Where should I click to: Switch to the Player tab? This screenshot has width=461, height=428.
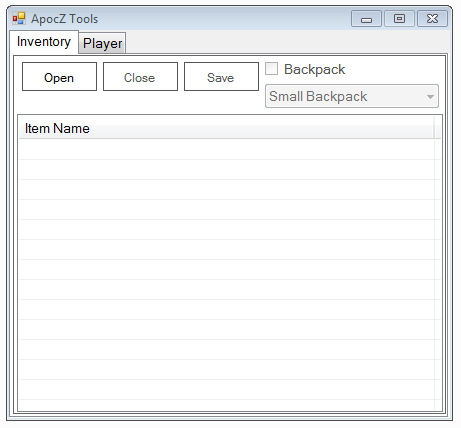[x=102, y=43]
